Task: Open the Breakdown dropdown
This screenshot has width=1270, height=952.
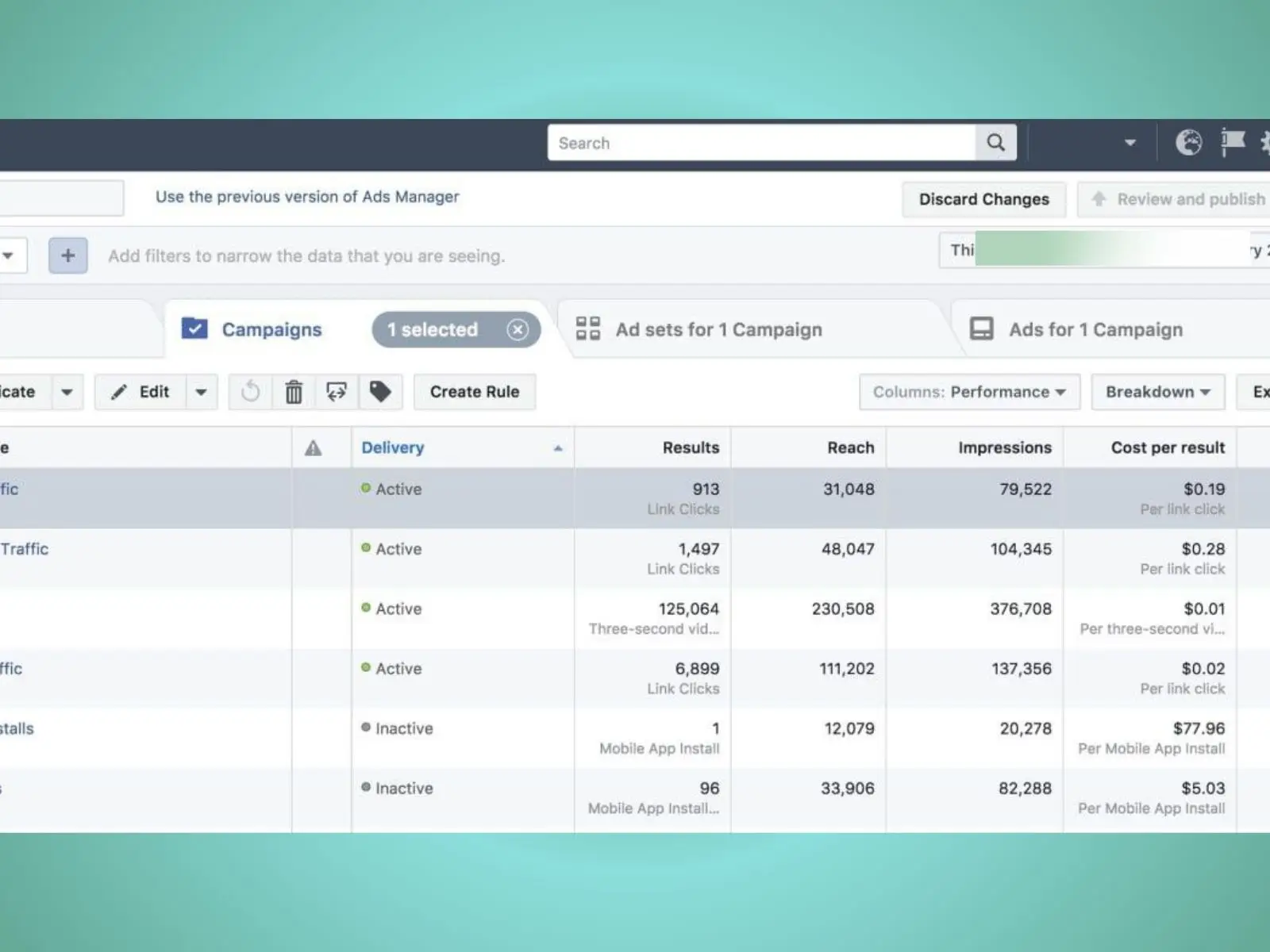Action: click(x=1157, y=392)
